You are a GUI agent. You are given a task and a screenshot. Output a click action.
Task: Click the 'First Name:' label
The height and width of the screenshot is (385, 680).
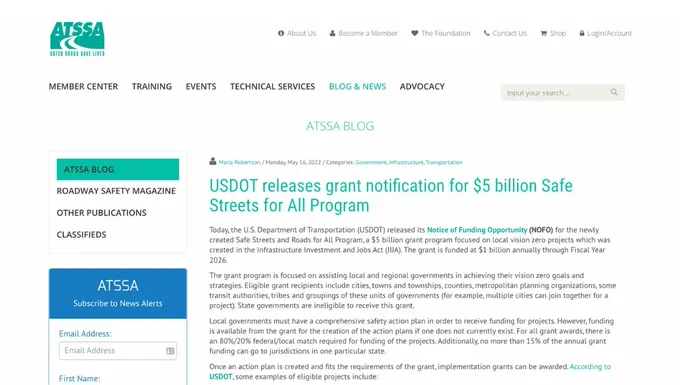click(x=79, y=378)
